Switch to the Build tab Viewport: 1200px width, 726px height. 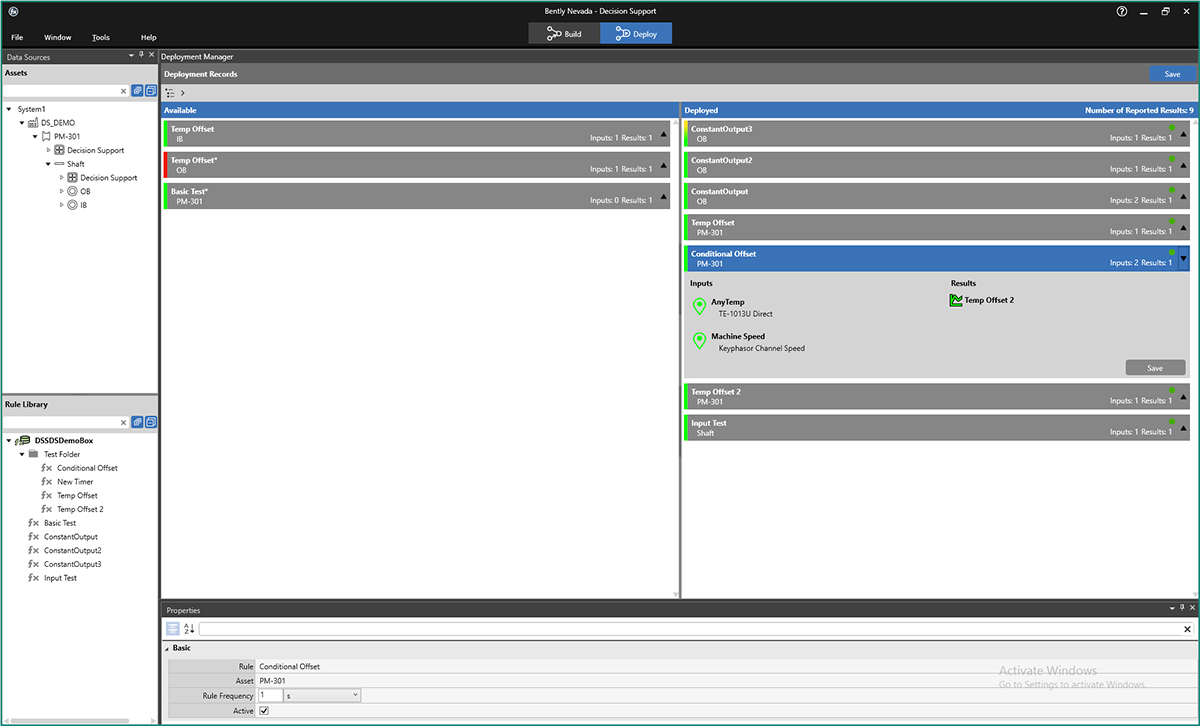[x=565, y=34]
